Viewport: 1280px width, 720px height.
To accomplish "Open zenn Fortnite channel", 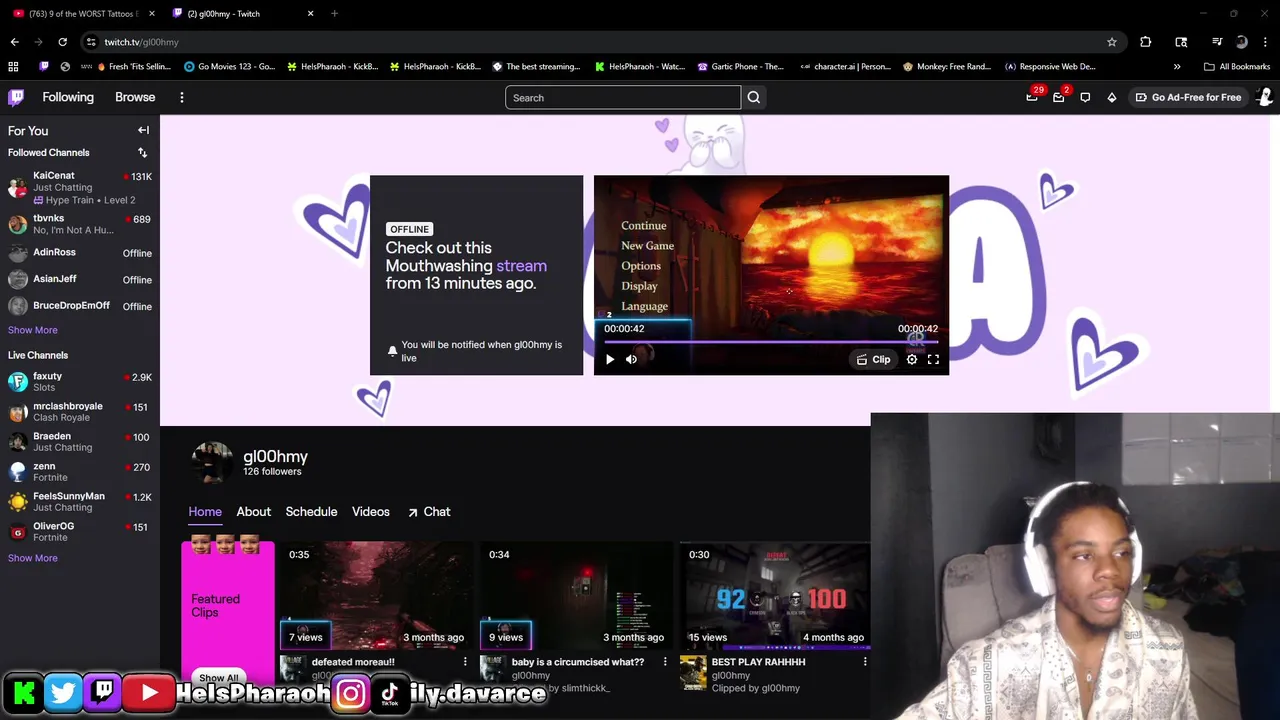I will pyautogui.click(x=80, y=471).
